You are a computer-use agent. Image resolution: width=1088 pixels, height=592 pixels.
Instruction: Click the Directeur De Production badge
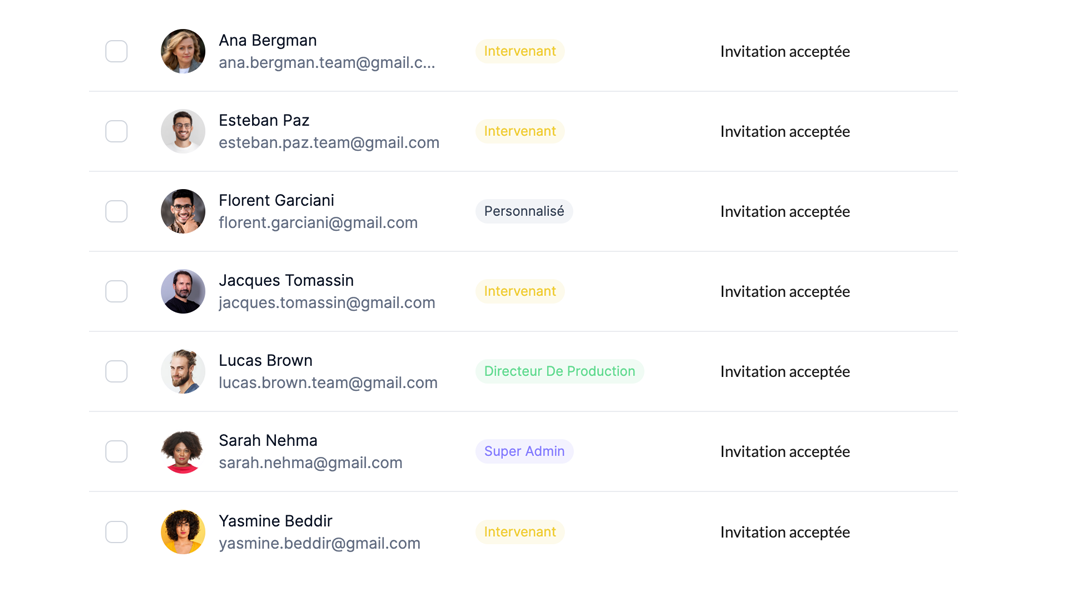point(559,371)
